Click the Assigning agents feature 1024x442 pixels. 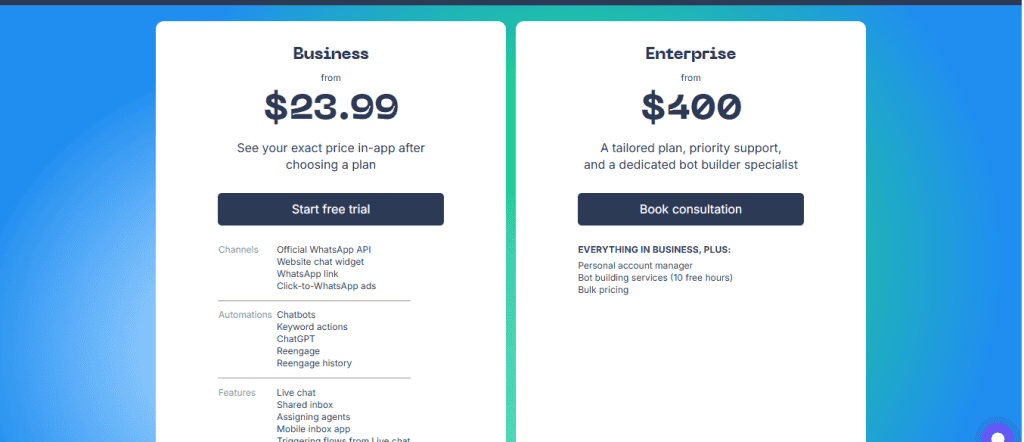tap(313, 417)
